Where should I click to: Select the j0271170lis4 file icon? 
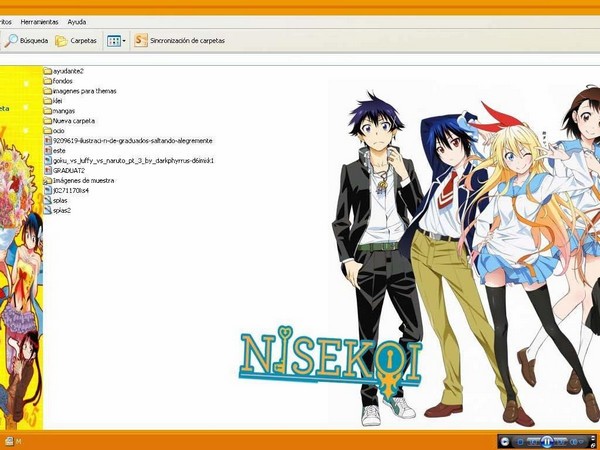pos(47,191)
